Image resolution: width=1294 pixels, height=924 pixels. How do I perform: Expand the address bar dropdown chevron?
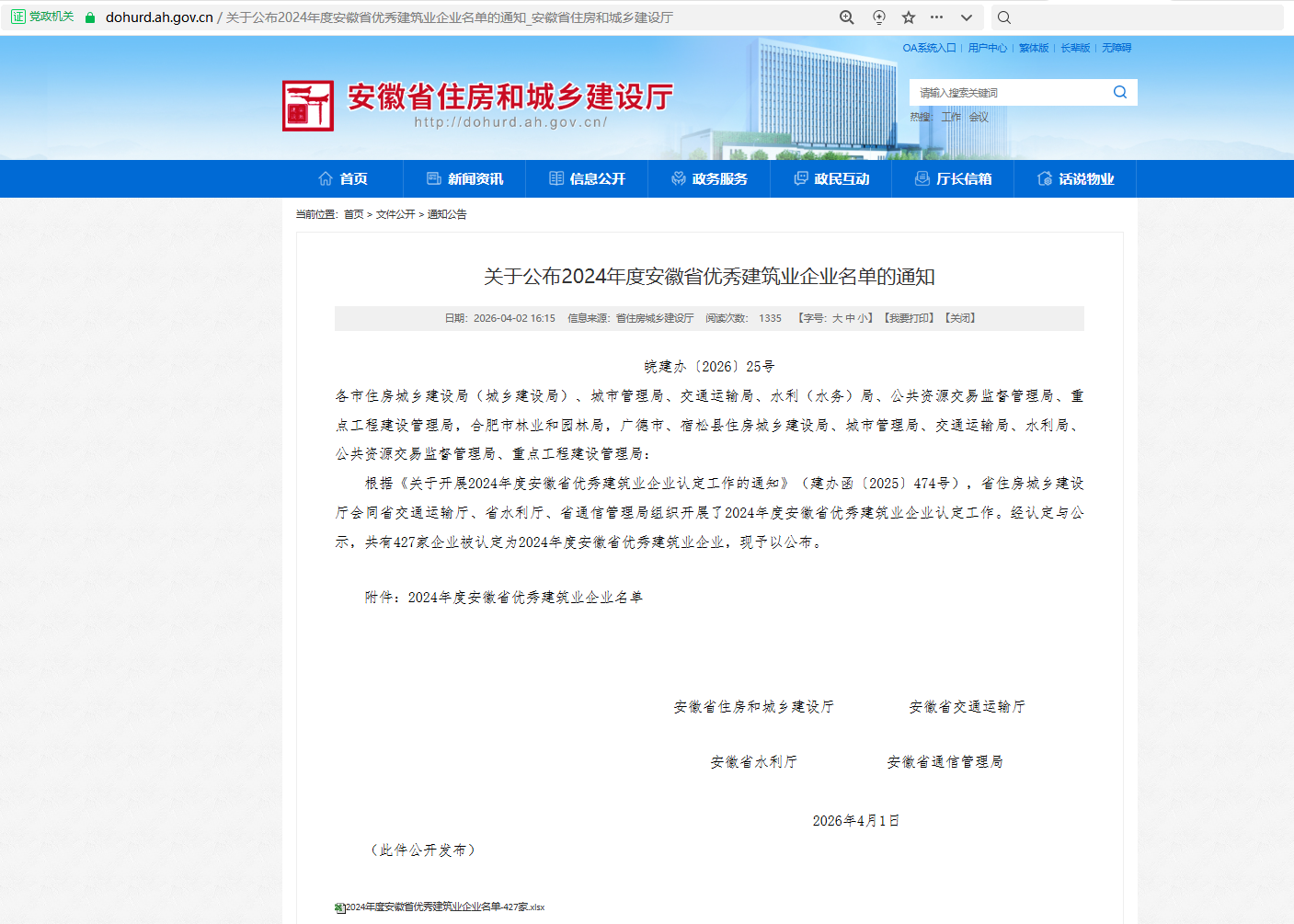[x=966, y=17]
